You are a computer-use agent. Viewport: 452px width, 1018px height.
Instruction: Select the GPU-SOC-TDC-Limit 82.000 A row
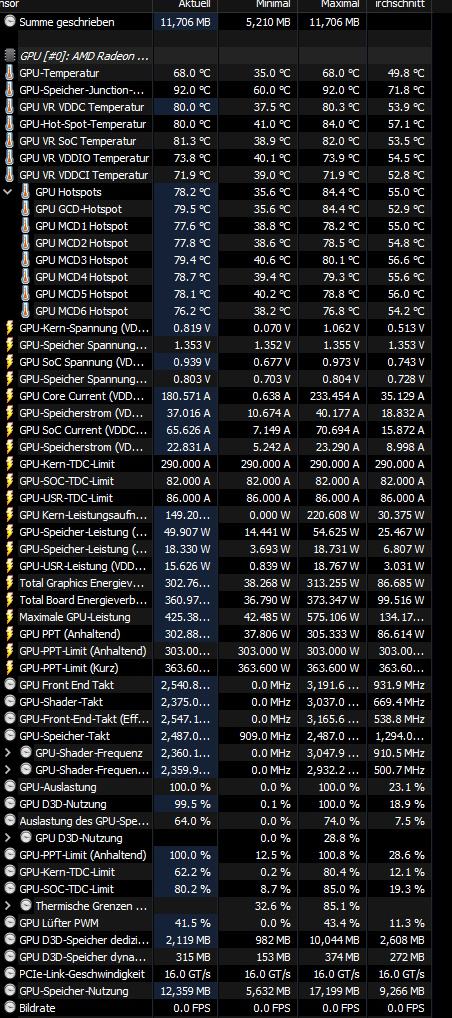tap(216, 481)
